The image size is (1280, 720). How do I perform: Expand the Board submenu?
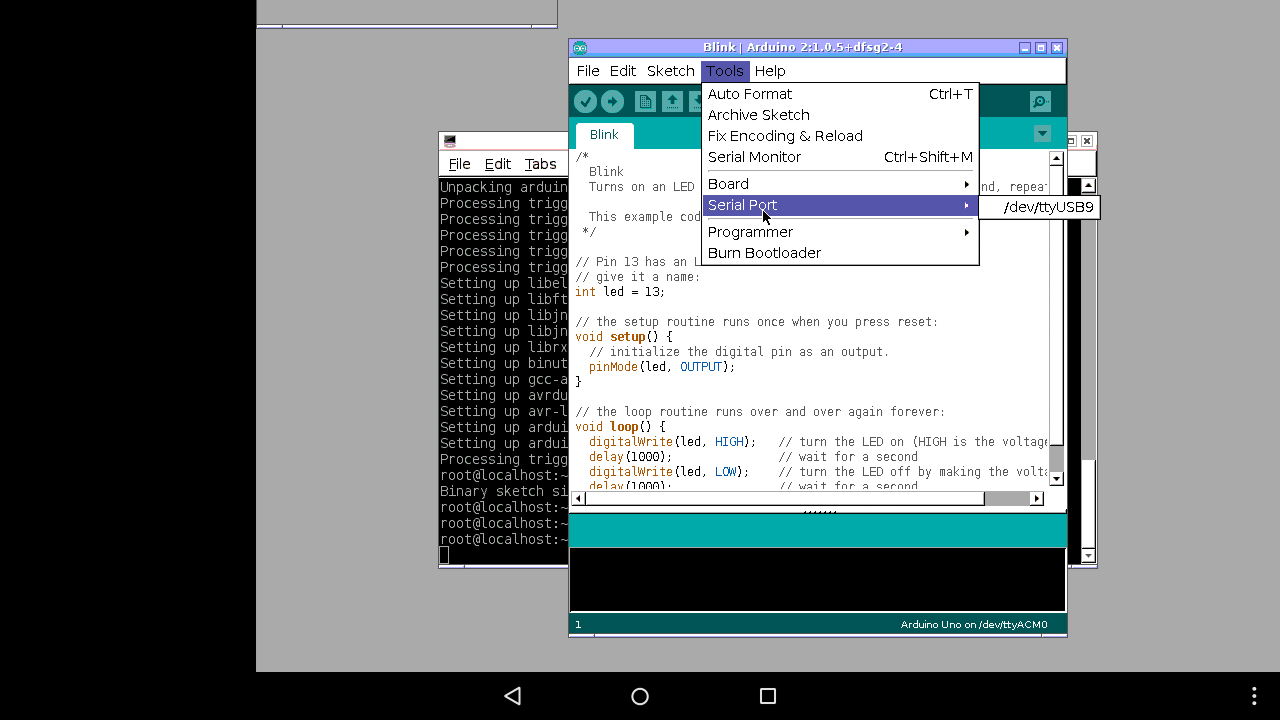pos(840,184)
